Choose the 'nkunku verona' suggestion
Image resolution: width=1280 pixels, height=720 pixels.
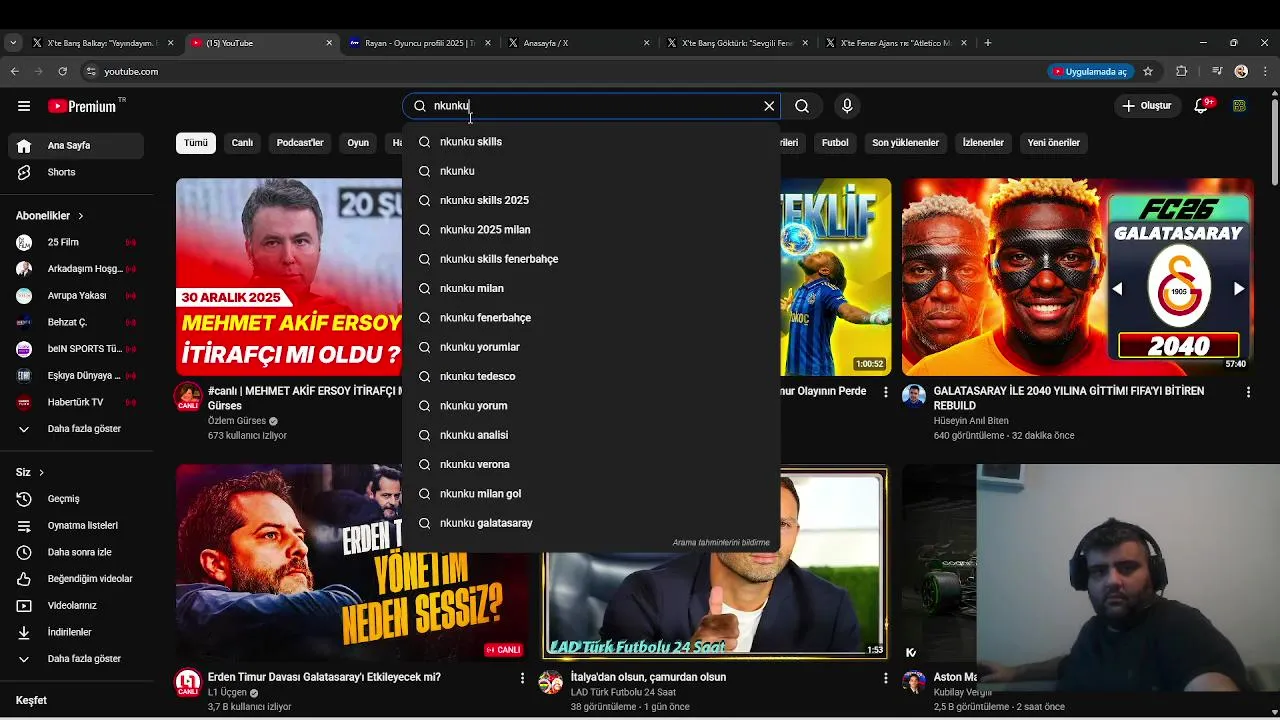591,464
